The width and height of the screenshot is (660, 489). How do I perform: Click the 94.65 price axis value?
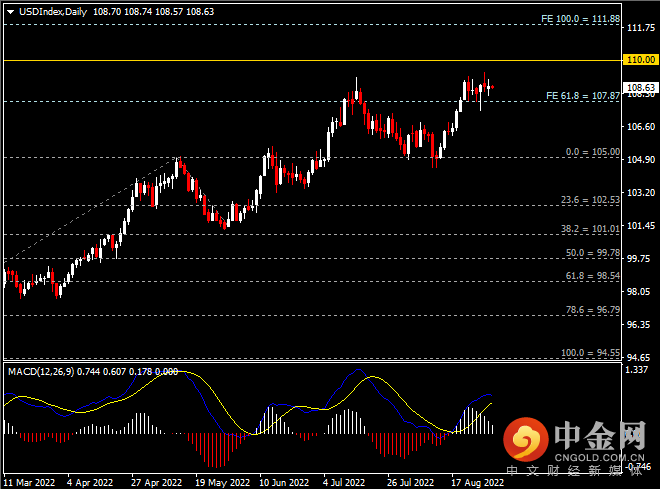tap(641, 358)
